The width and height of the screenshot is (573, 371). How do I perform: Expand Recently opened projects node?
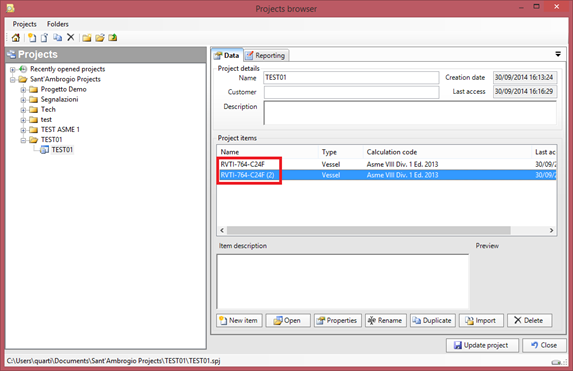click(13, 69)
